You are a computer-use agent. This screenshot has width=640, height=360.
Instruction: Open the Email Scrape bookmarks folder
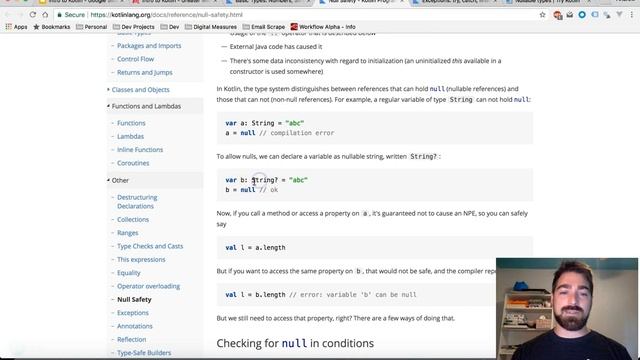[264, 27]
